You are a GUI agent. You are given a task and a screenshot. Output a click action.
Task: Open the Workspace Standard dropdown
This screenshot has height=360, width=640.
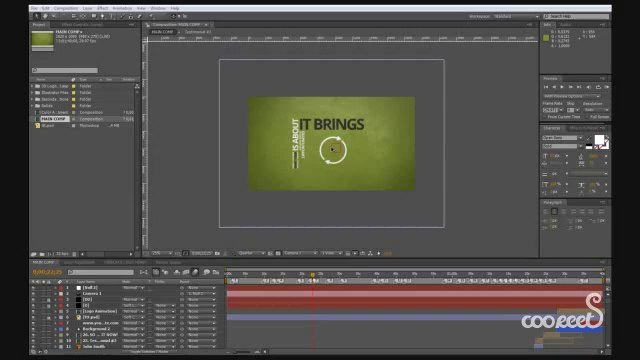(516, 16)
